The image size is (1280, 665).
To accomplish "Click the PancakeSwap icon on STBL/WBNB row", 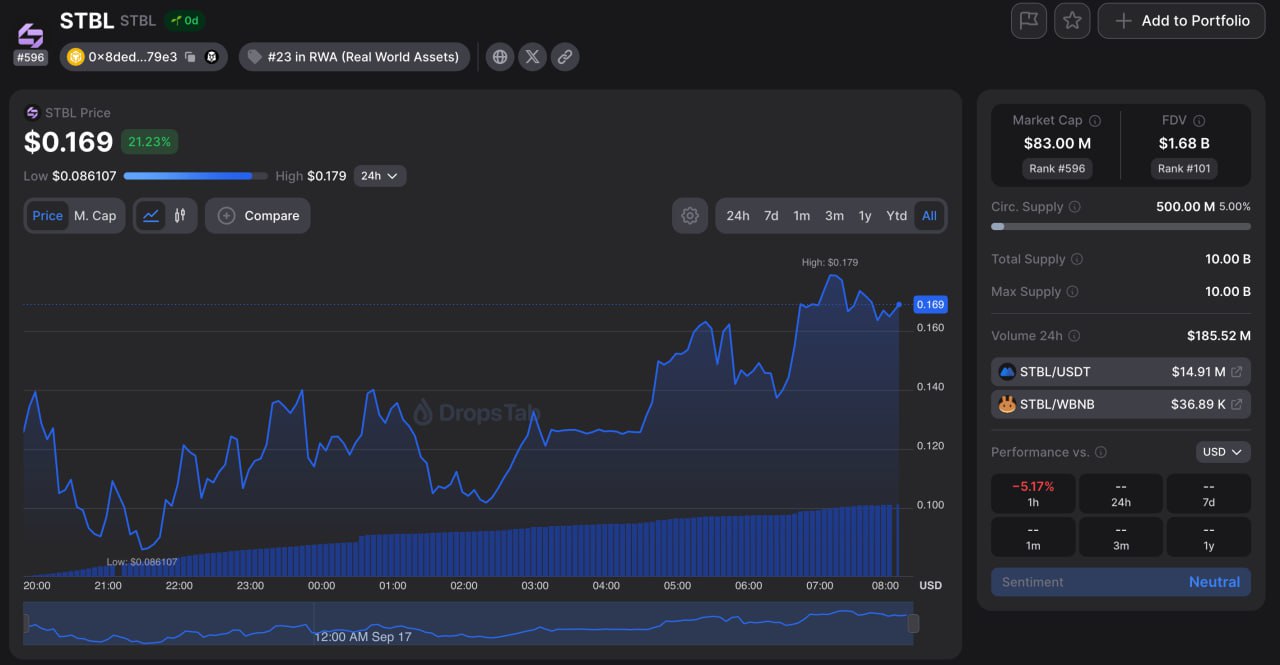I will (1007, 404).
